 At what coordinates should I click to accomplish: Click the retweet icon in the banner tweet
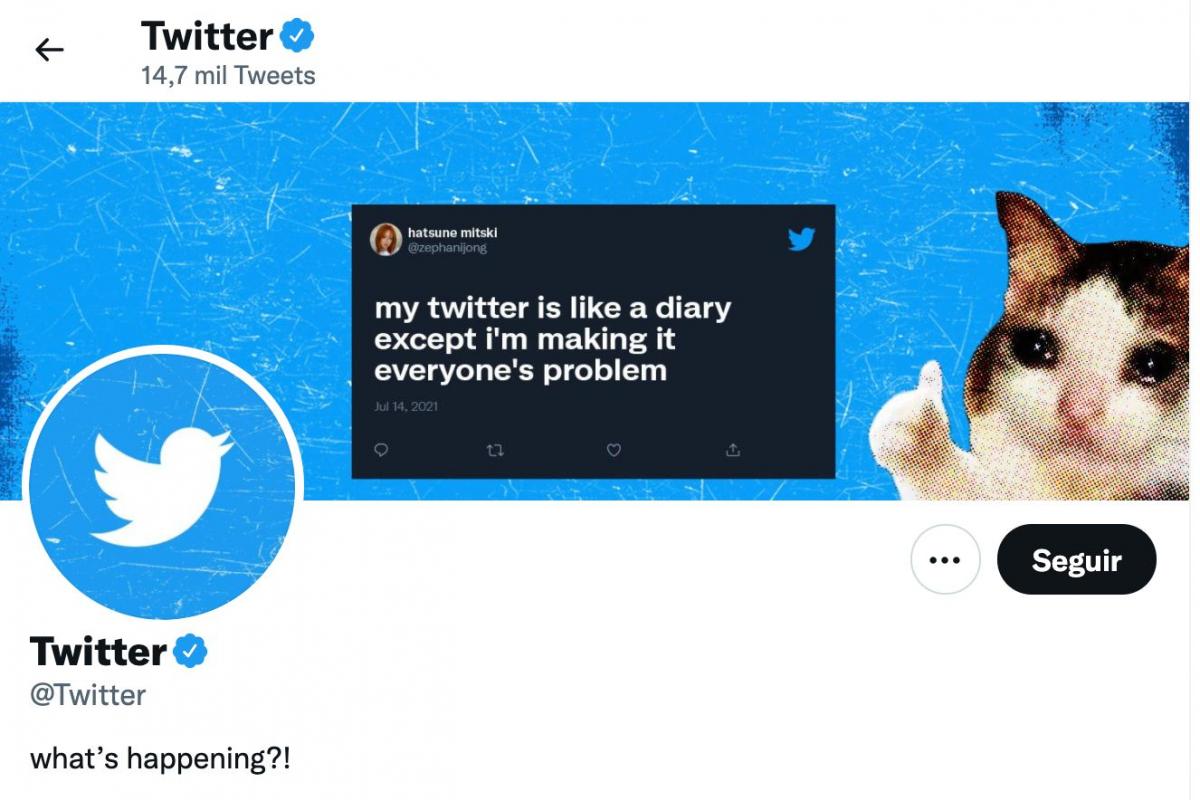[x=494, y=450]
